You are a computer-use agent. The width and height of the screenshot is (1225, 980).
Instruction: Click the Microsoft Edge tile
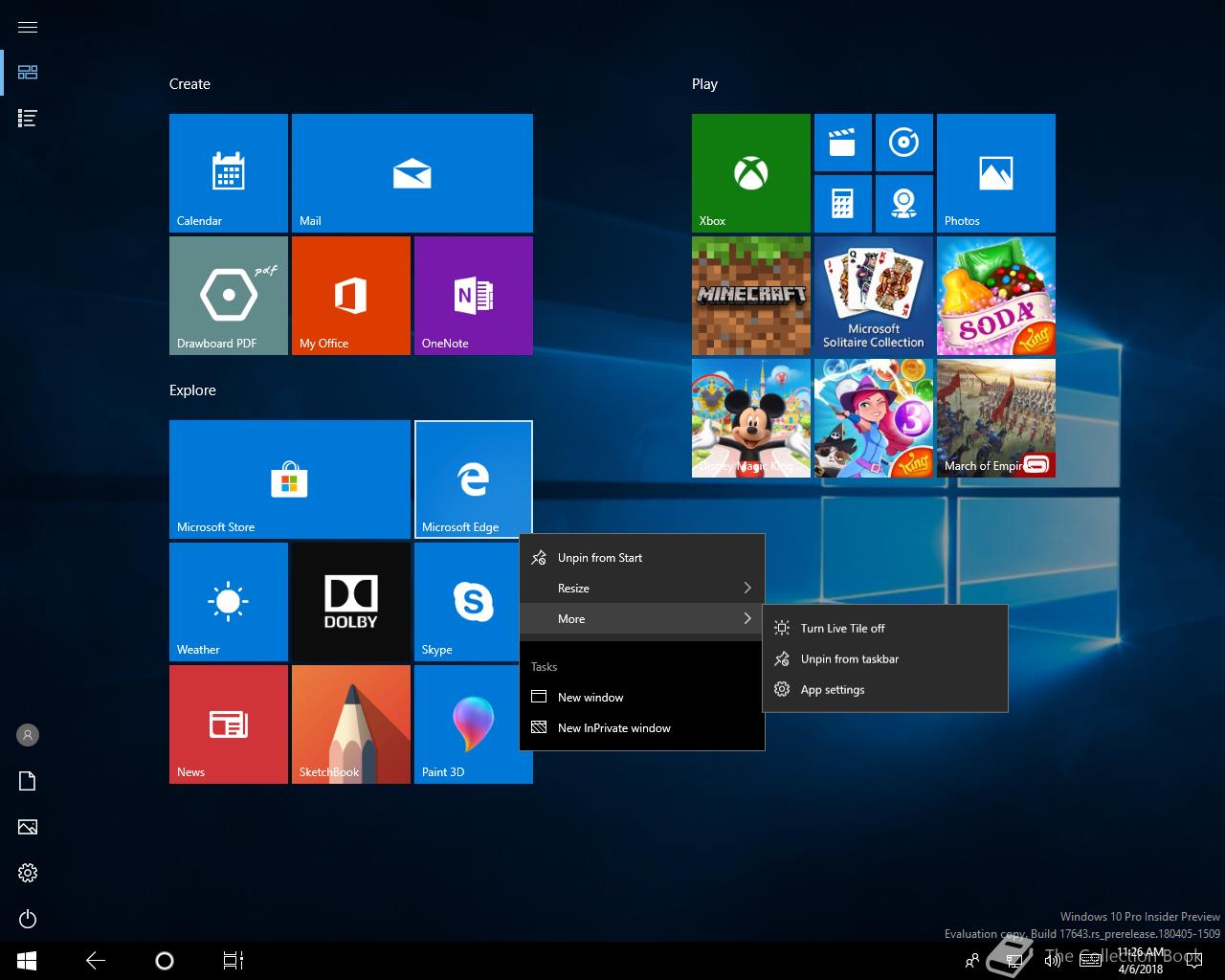pos(474,479)
